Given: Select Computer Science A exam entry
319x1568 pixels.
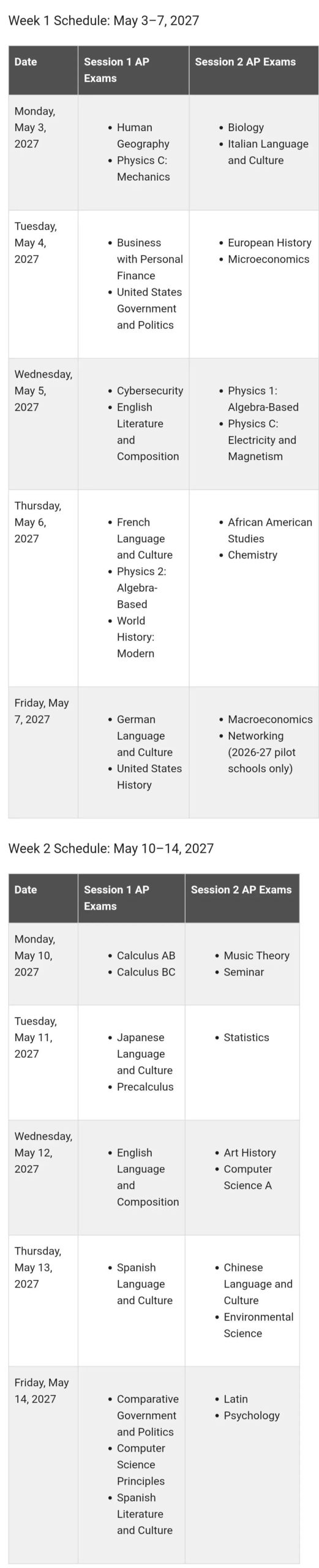Looking at the screenshot, I should 248,1177.
